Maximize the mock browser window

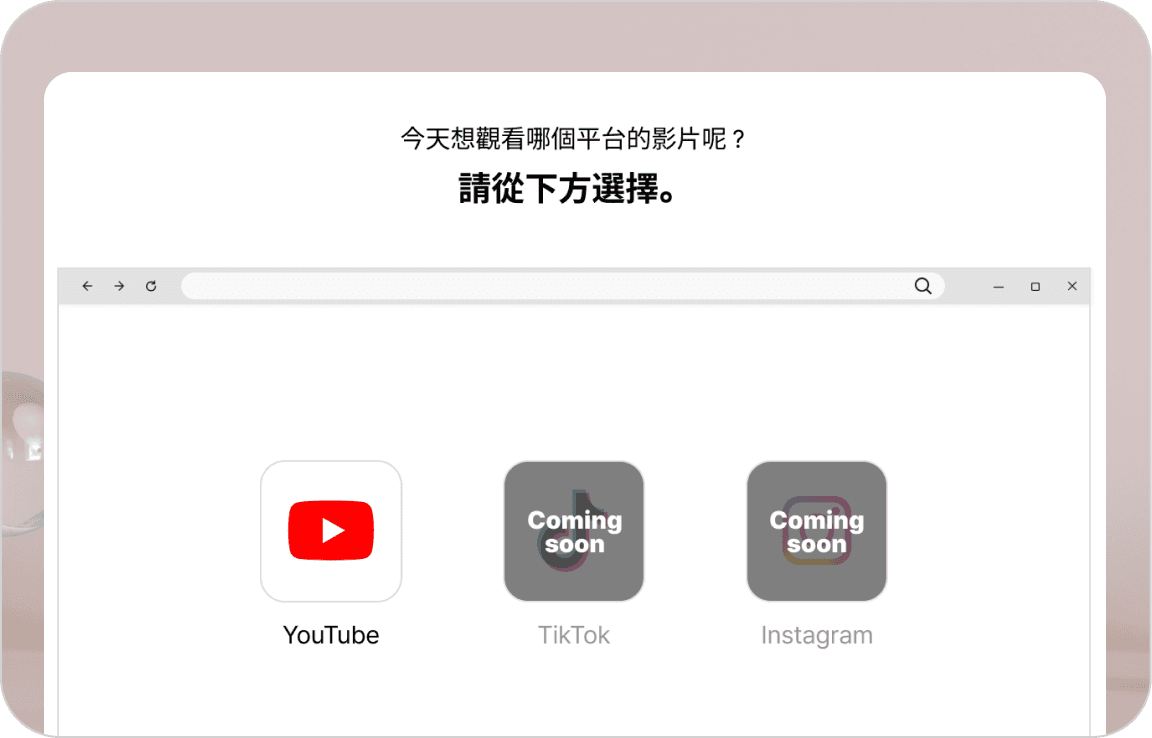tap(1035, 287)
